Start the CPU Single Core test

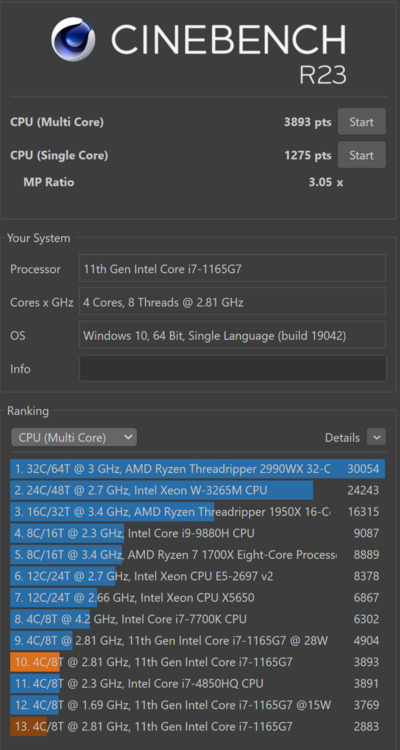(x=361, y=154)
